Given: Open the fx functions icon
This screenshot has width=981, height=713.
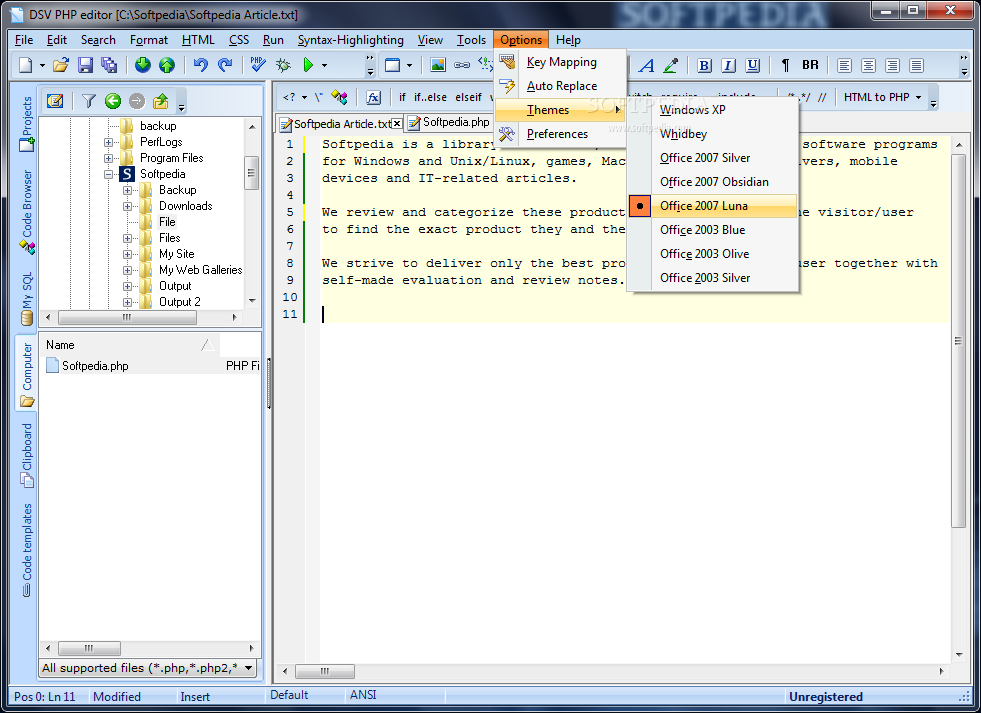Looking at the screenshot, I should pos(374,98).
